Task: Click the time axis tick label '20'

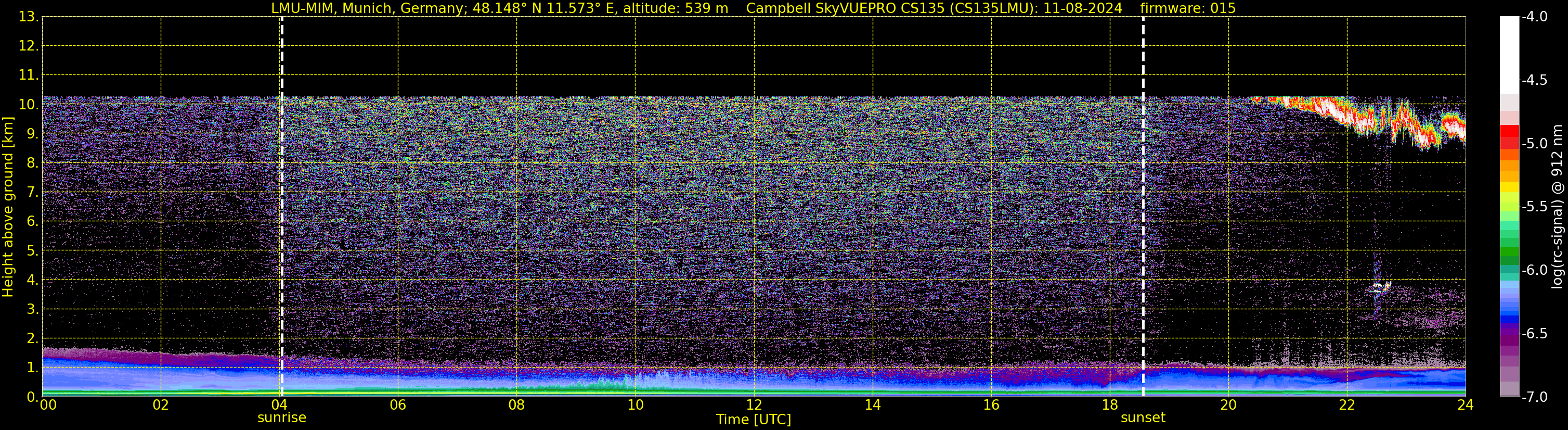Action: click(x=1228, y=405)
